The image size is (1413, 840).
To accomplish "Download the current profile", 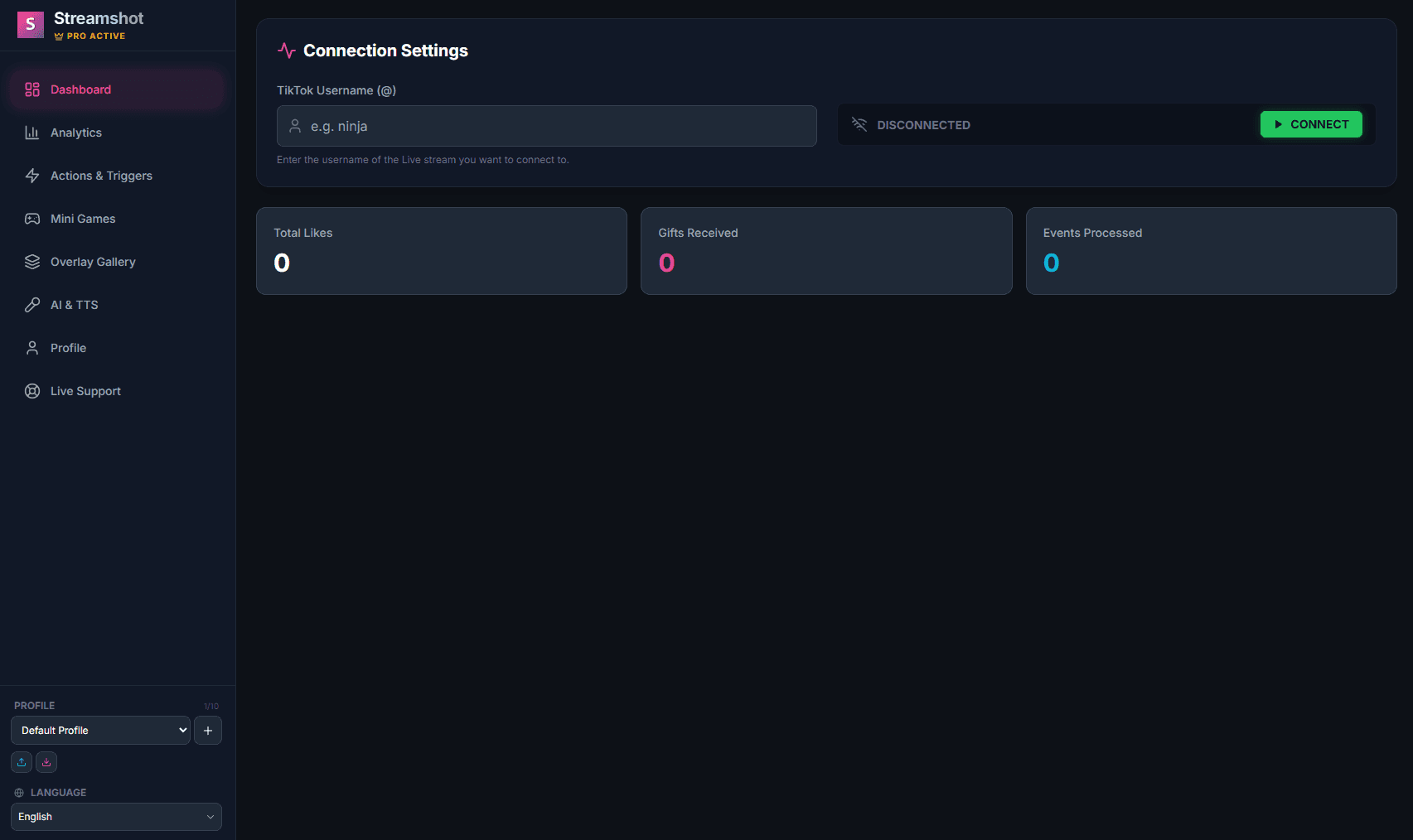I will coord(46,761).
